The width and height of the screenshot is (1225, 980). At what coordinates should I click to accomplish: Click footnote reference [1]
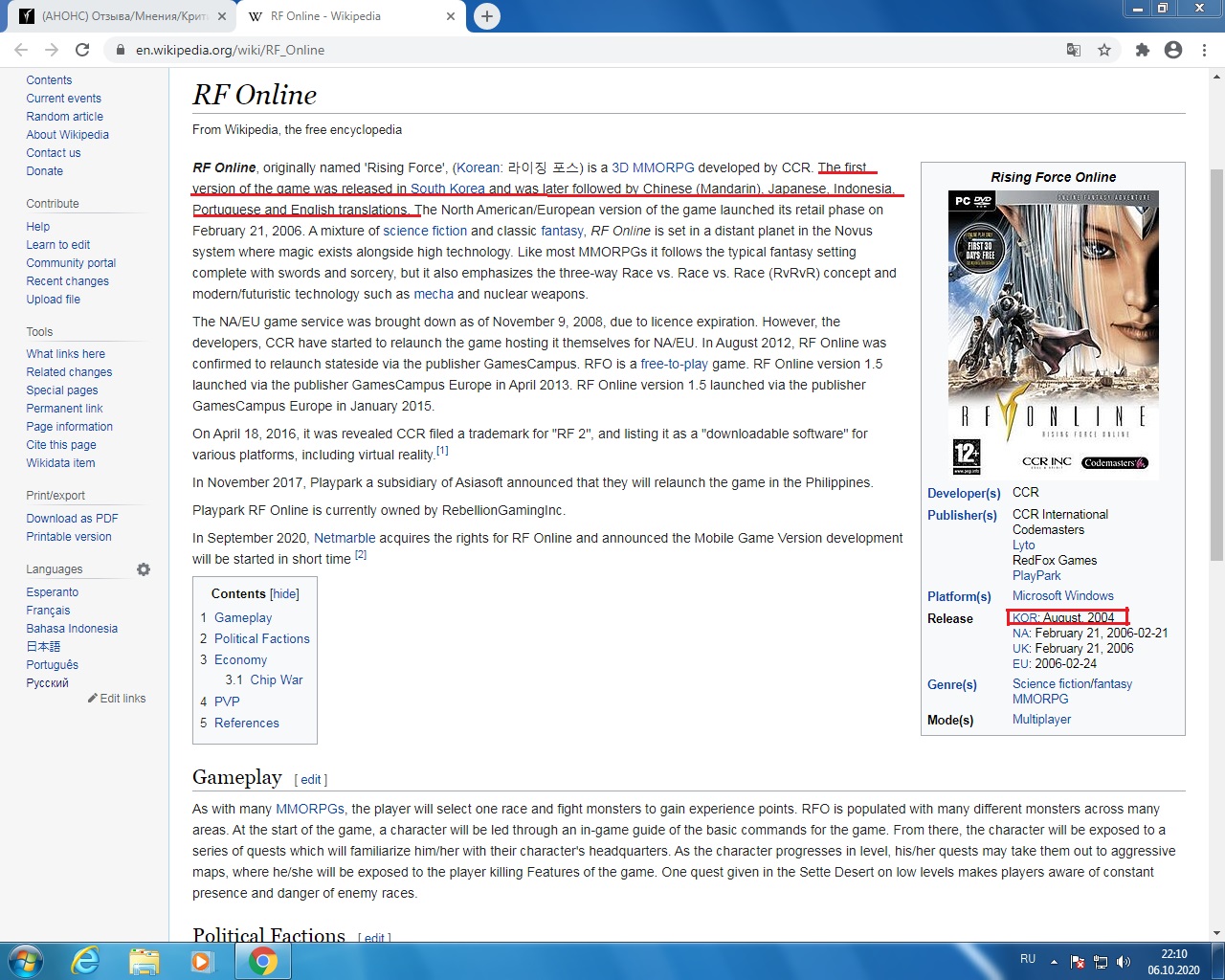point(442,451)
